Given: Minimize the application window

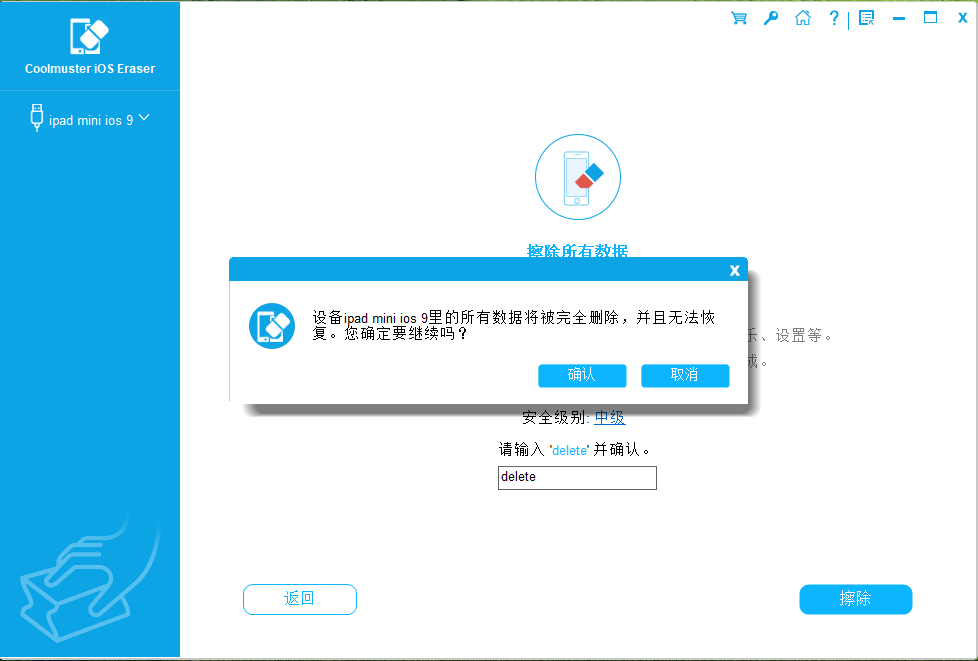Looking at the screenshot, I should click(x=899, y=19).
